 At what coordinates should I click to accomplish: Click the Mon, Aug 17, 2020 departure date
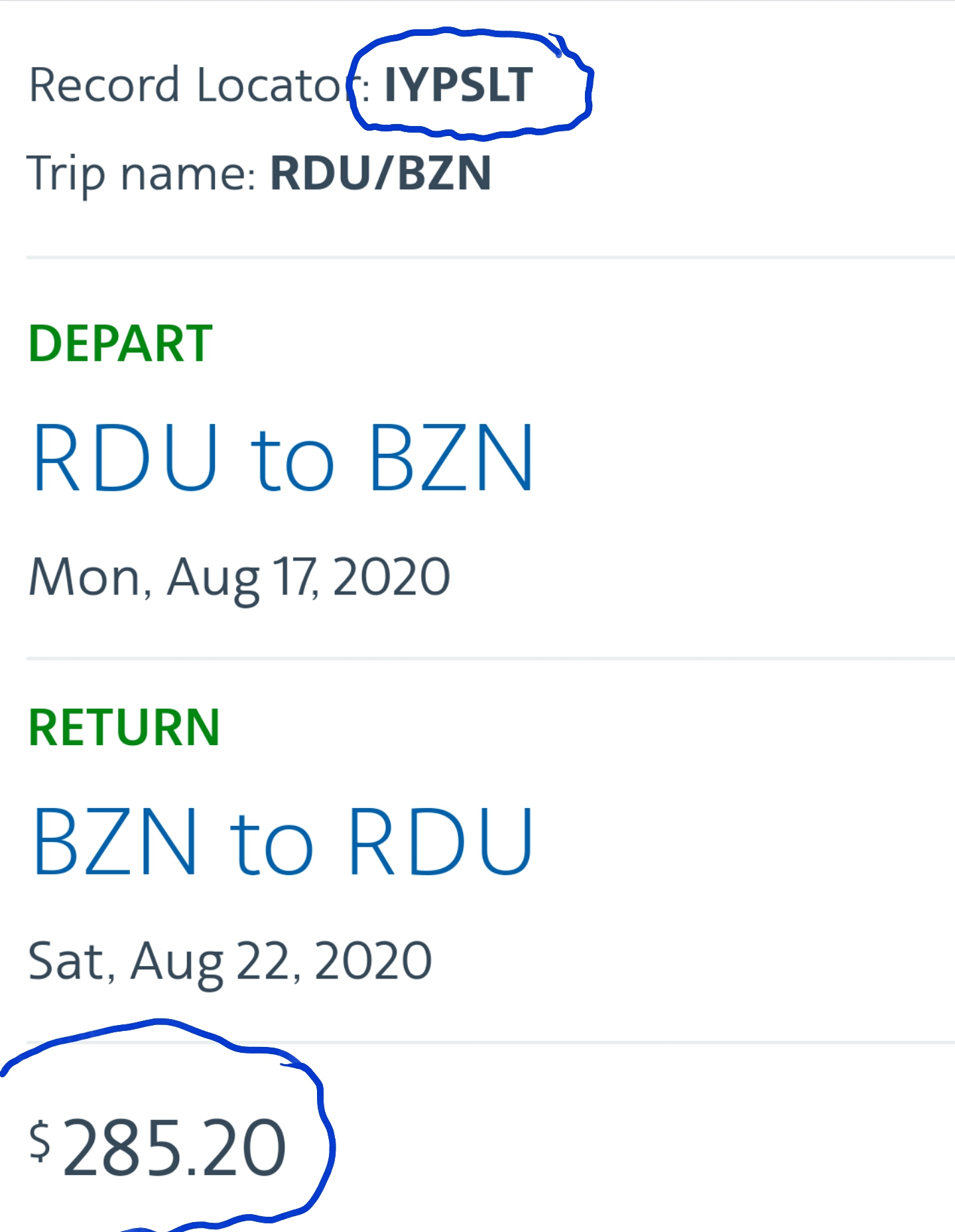[239, 577]
